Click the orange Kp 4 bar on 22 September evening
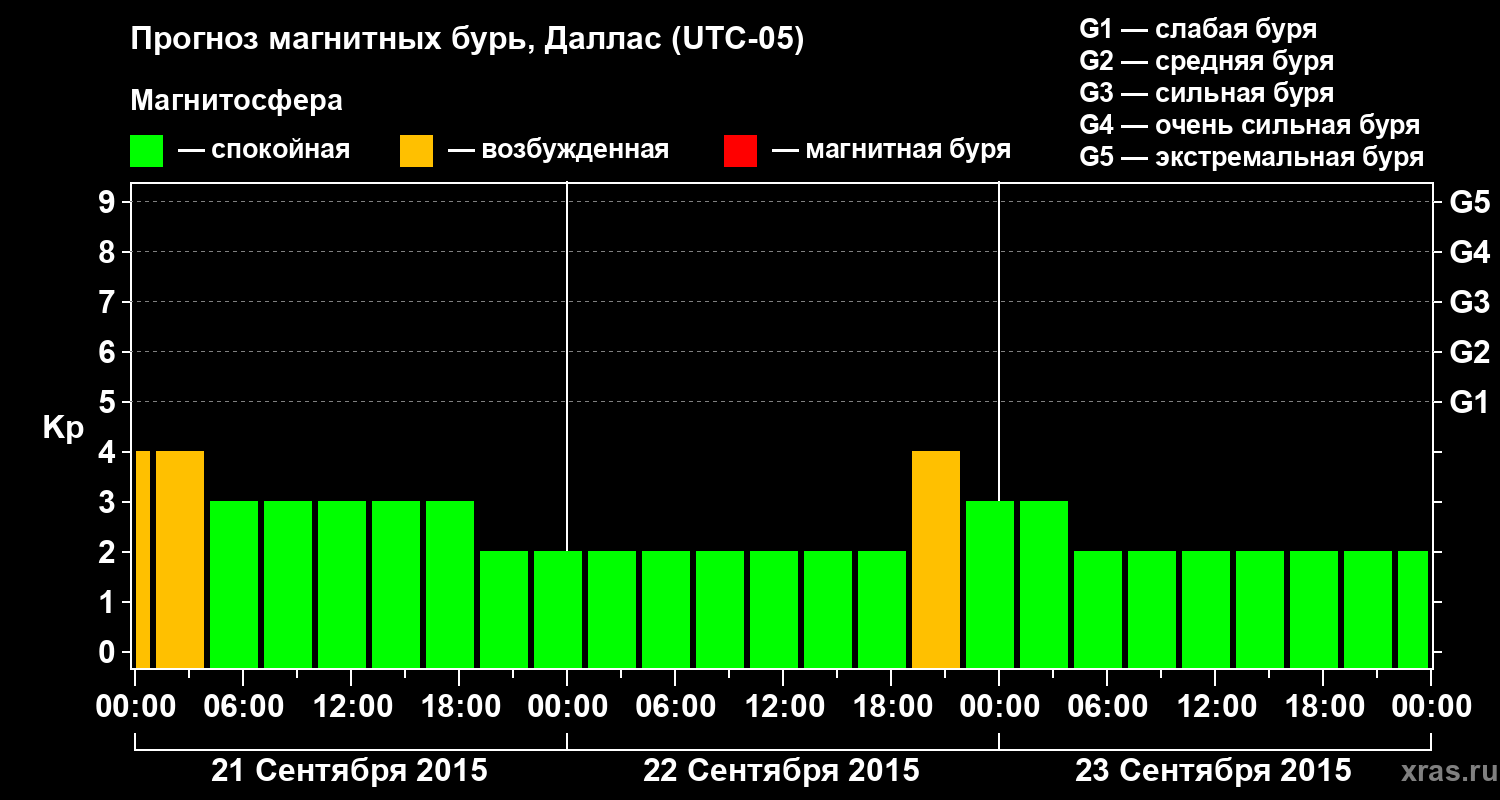Screen dimensions: 1500x800 click(x=936, y=559)
